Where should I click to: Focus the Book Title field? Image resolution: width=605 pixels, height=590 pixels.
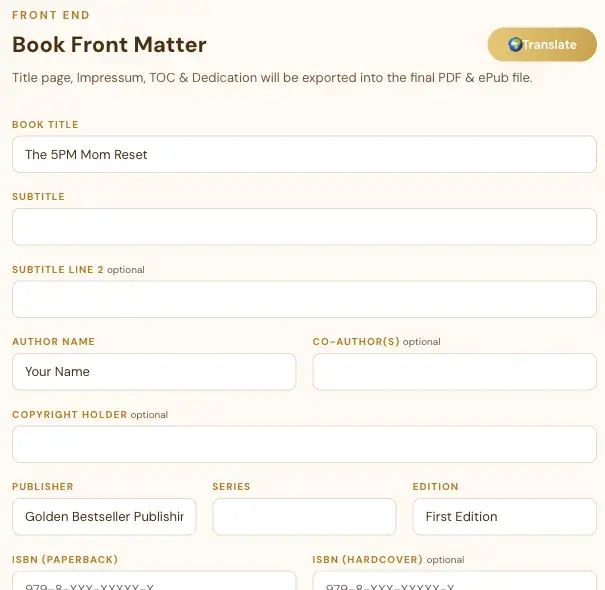(x=304, y=154)
